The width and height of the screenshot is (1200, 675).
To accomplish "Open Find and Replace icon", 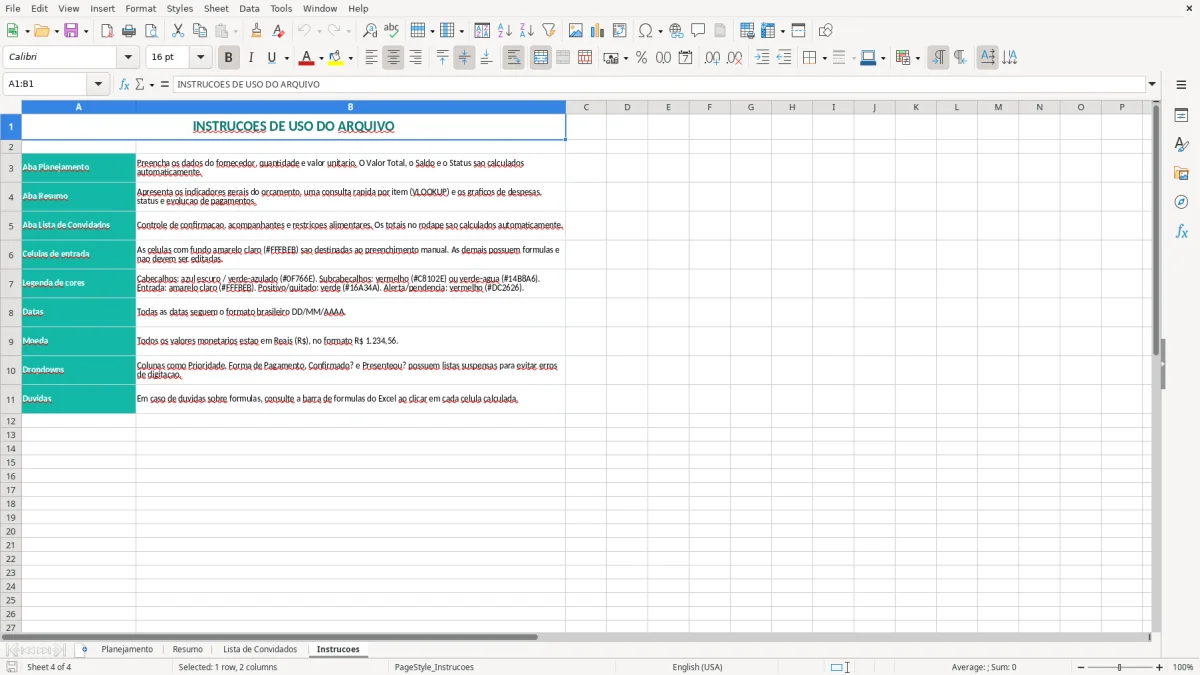I will click(370, 31).
